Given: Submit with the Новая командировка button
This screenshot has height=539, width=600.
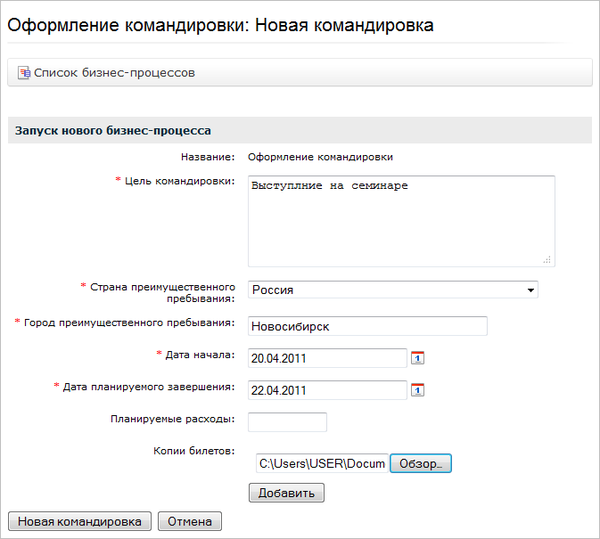Looking at the screenshot, I should [80, 521].
